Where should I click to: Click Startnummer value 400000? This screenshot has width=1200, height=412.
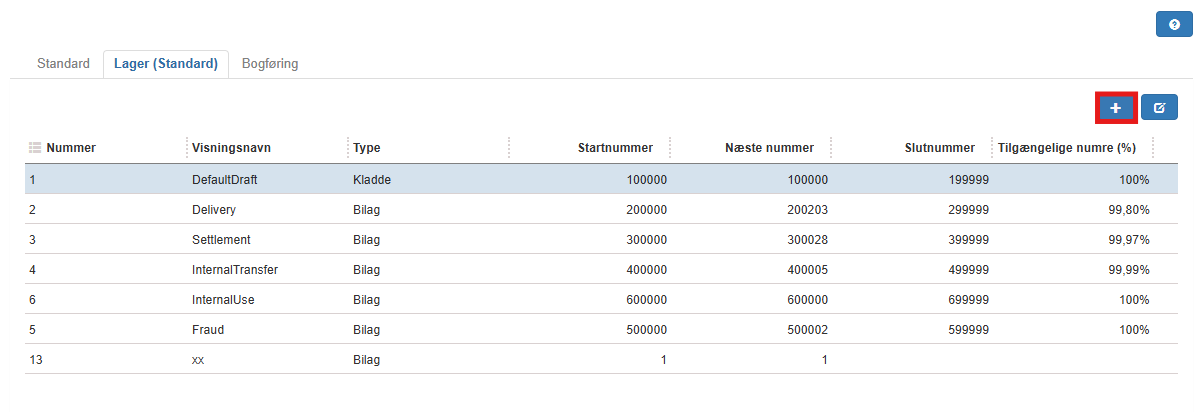tap(647, 270)
